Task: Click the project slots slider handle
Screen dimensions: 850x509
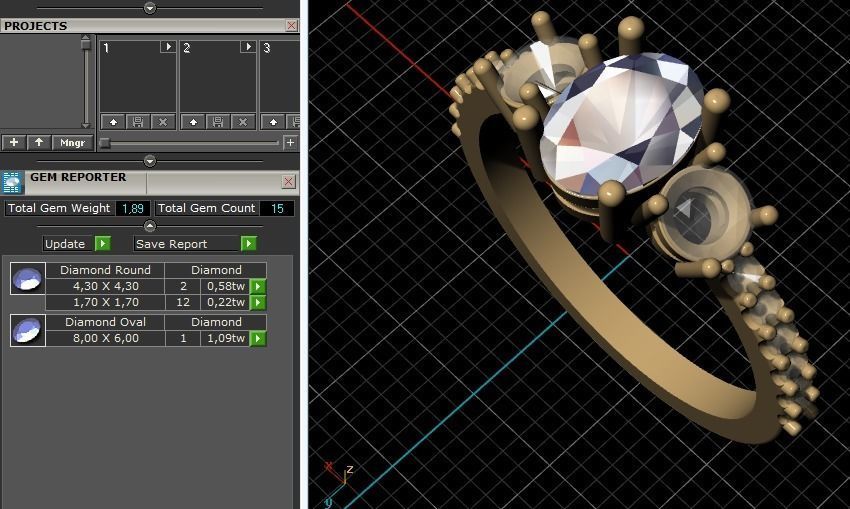Action: point(105,143)
